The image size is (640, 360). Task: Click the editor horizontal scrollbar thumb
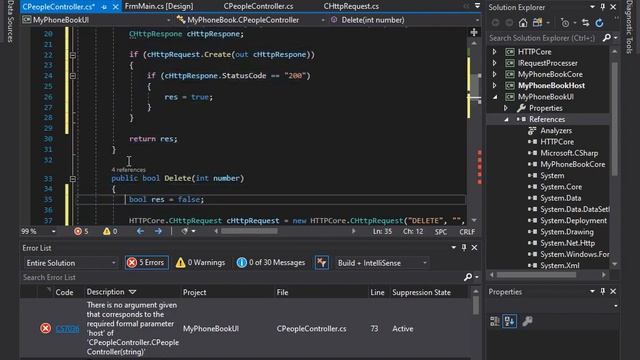(x=249, y=231)
